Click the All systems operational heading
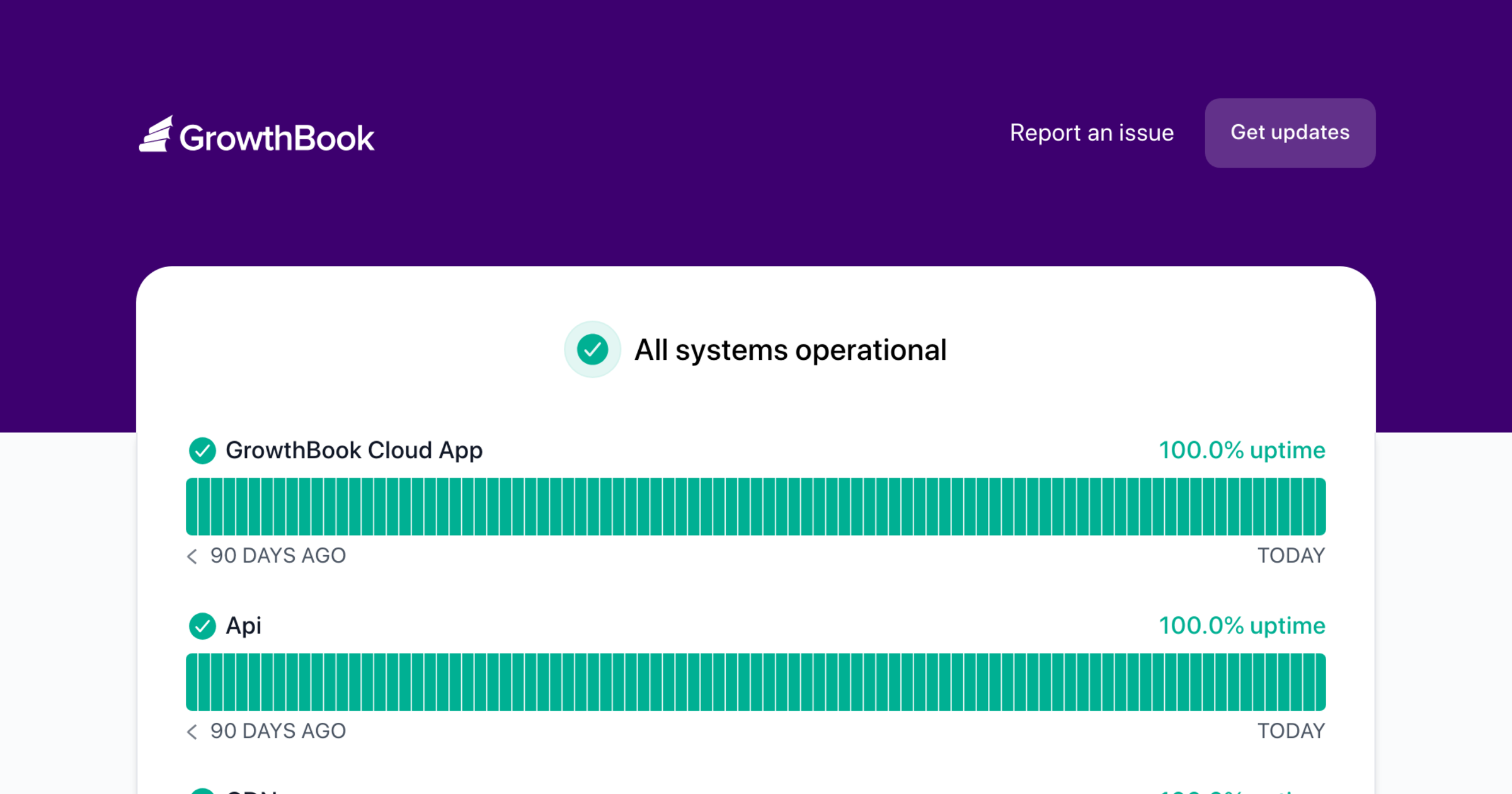Image resolution: width=1512 pixels, height=794 pixels. [x=790, y=350]
